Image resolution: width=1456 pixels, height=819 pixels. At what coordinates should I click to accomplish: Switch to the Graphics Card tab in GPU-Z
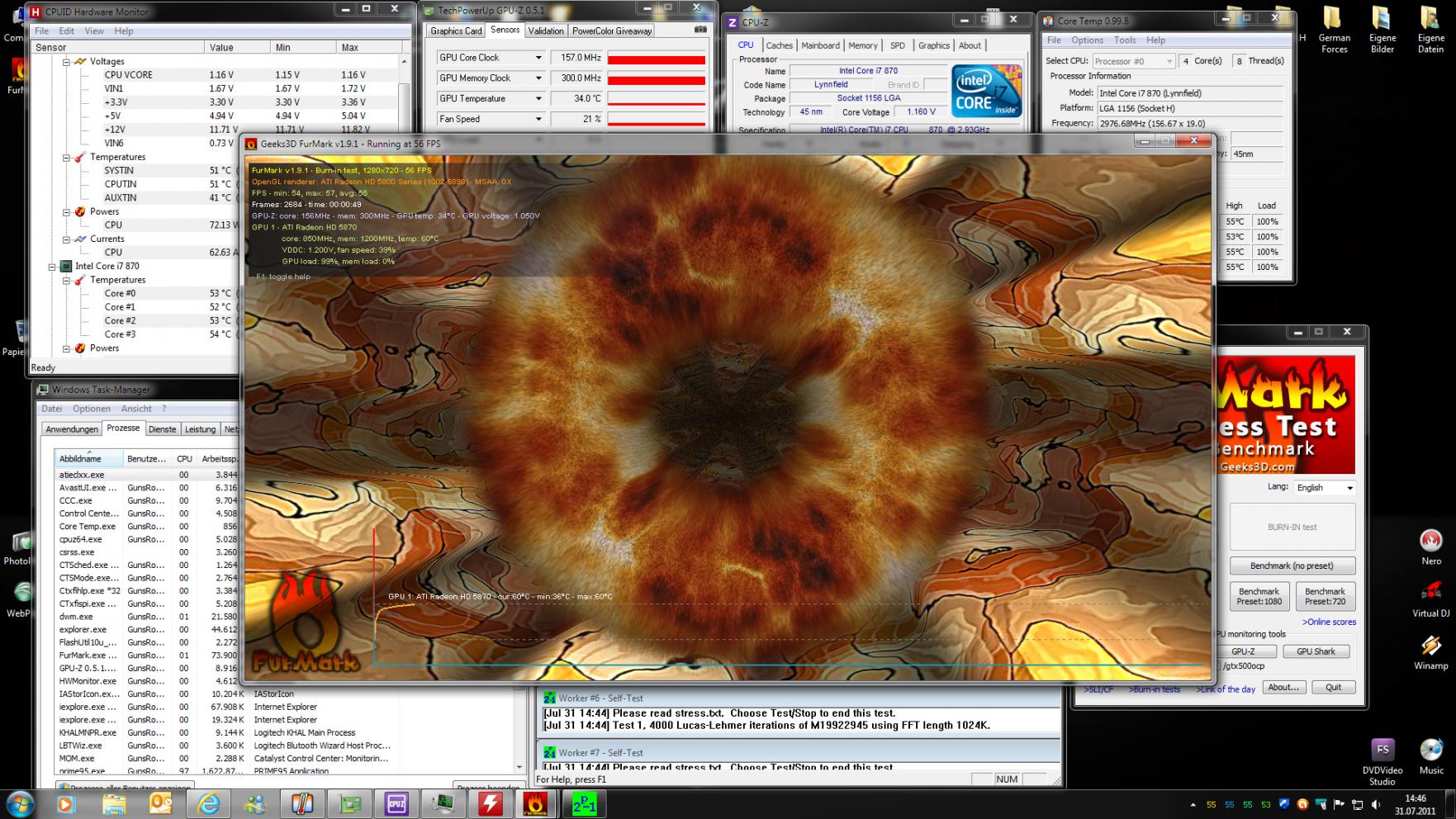(x=456, y=31)
